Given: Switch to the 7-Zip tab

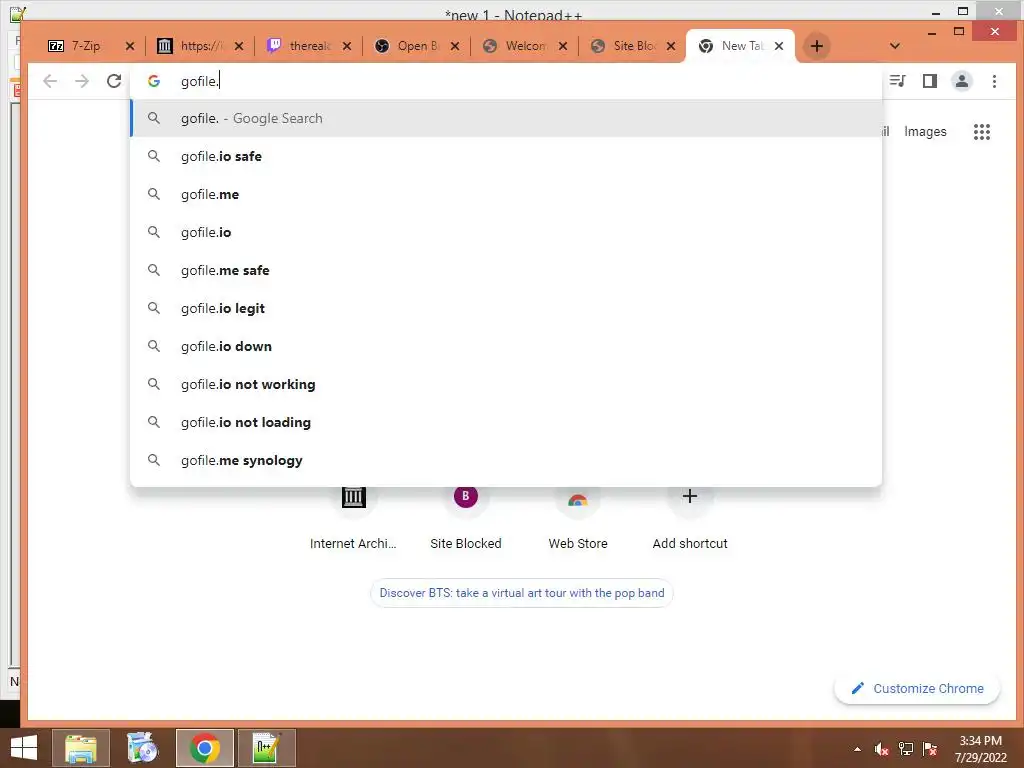Looking at the screenshot, I should (x=85, y=46).
